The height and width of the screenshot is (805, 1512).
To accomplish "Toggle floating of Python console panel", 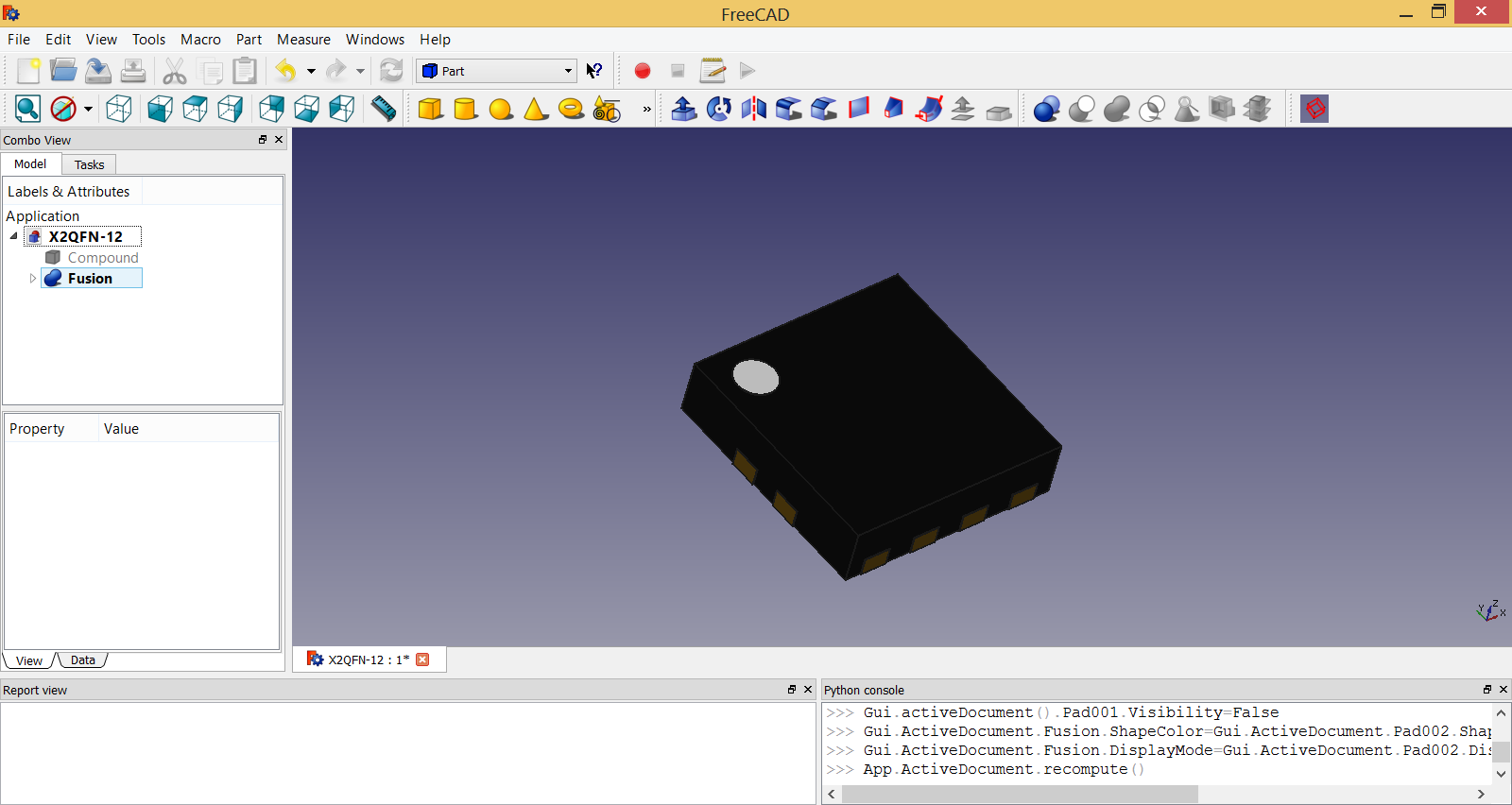I will tap(1487, 690).
